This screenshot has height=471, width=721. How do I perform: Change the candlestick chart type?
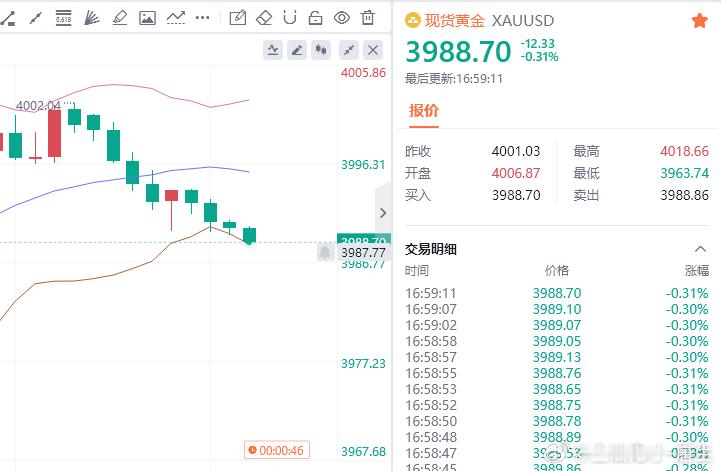pos(321,50)
